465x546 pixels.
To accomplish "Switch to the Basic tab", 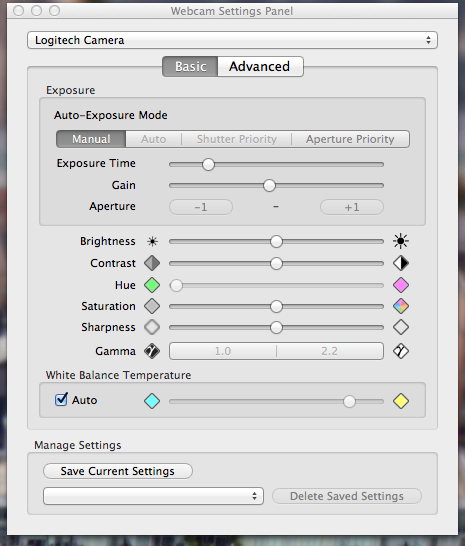I will (190, 67).
